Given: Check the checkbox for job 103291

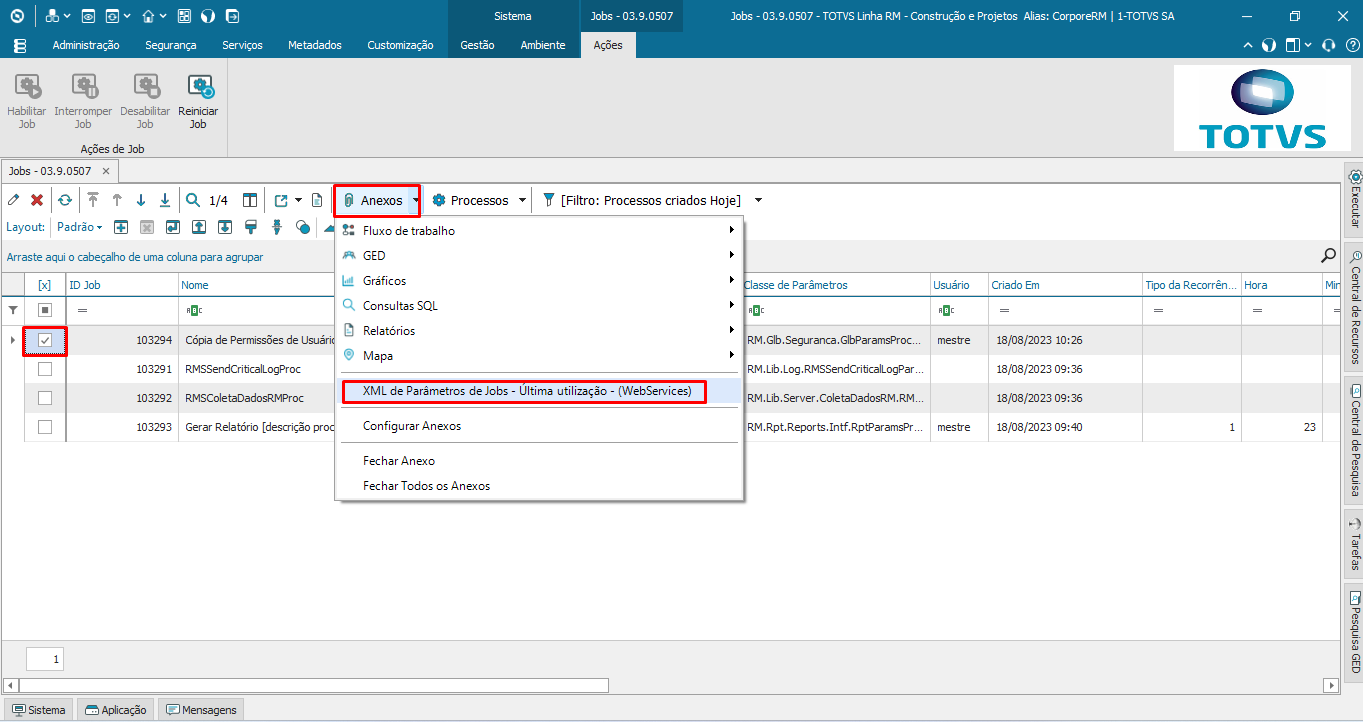Looking at the screenshot, I should (x=45, y=369).
